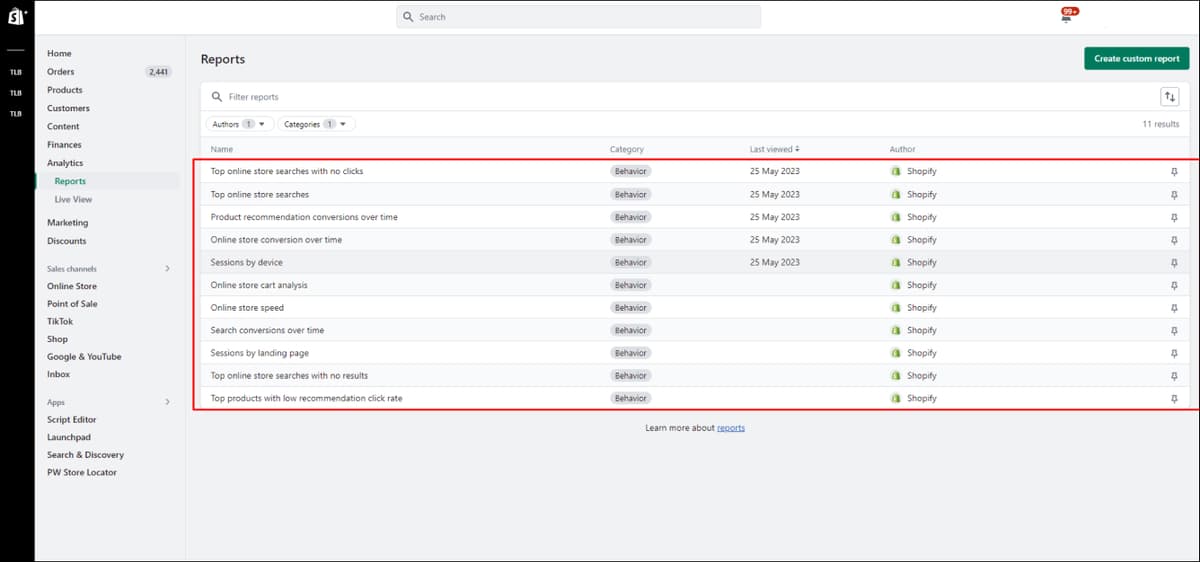Image resolution: width=1200 pixels, height=562 pixels.
Task: Open the TikTok sales channel
Action: [60, 322]
